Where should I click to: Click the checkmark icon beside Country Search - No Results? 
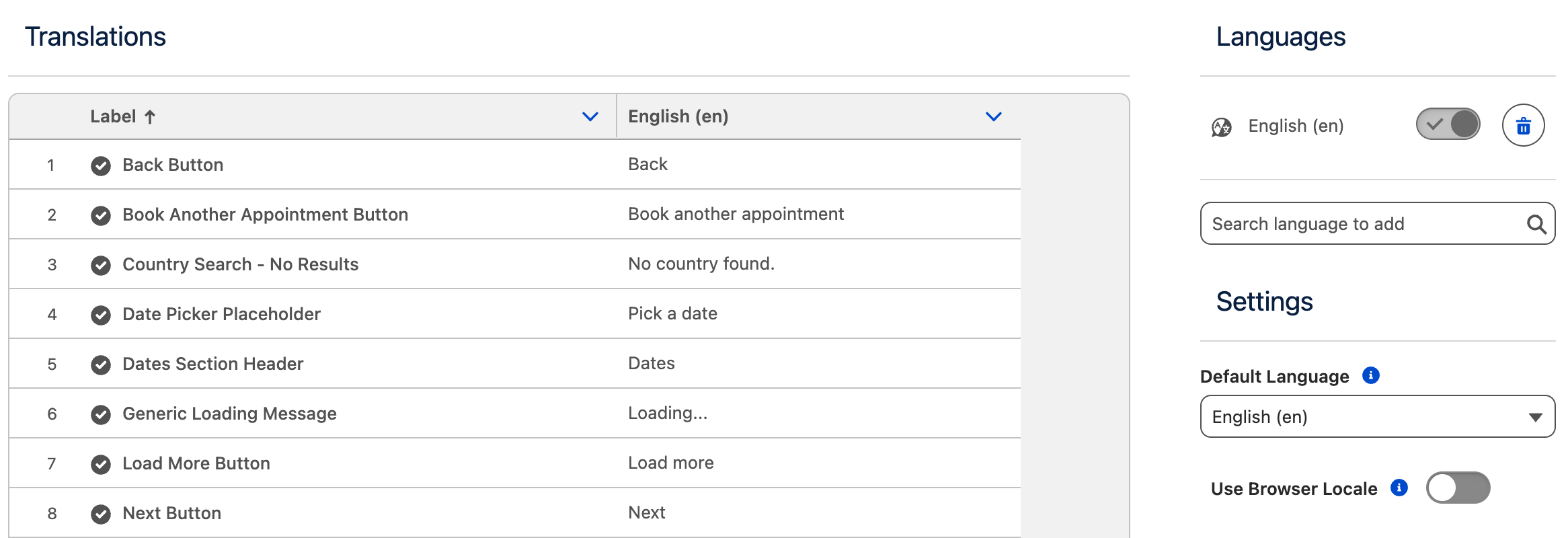[101, 265]
